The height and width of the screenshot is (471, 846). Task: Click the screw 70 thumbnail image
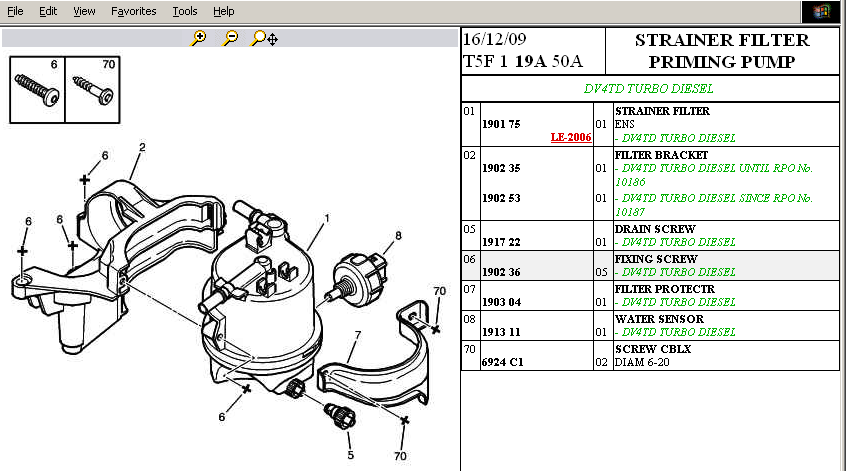[92, 90]
